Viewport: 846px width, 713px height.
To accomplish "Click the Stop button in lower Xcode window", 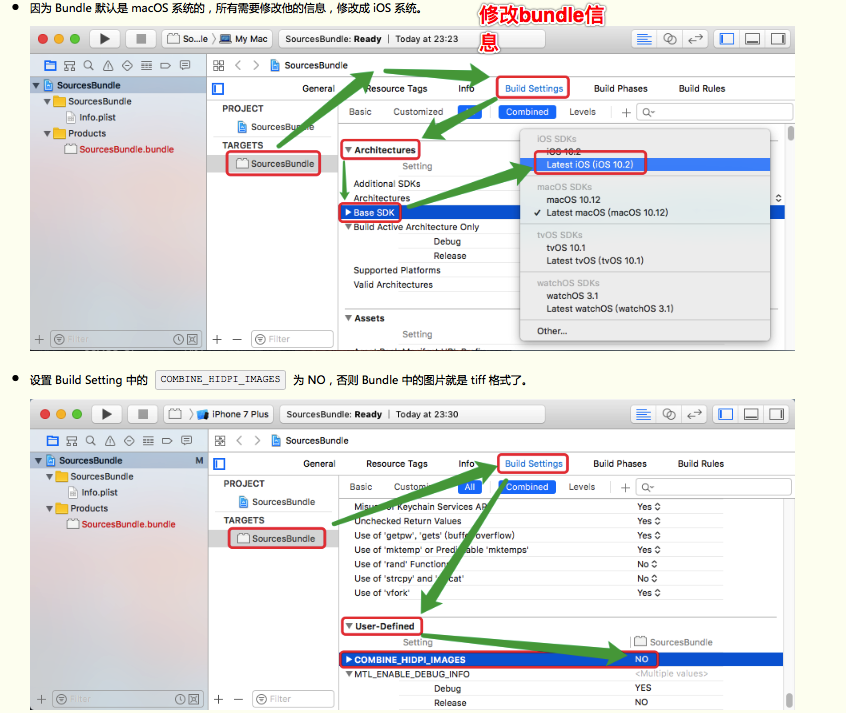I will 142,414.
